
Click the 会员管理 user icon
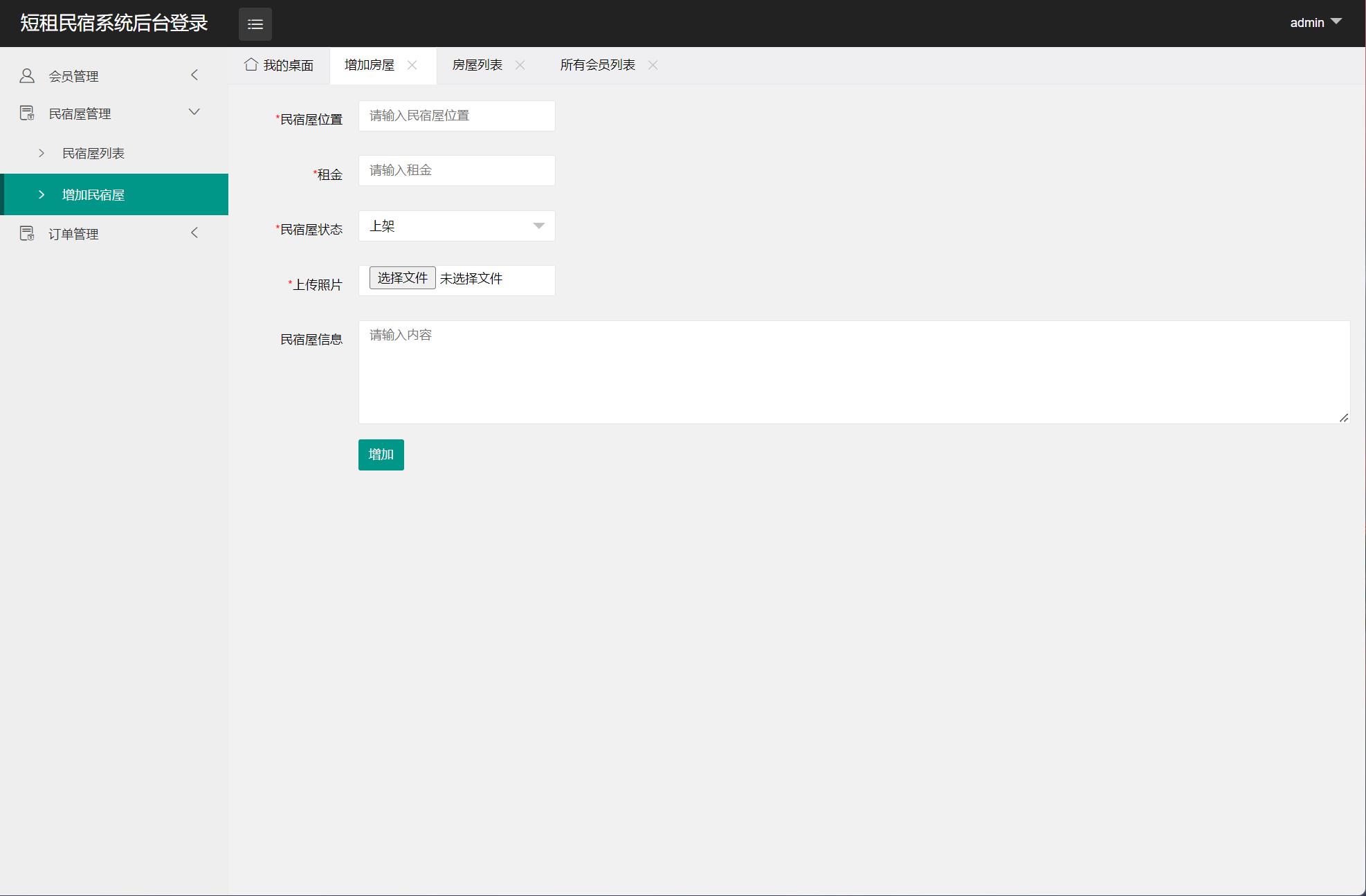tap(27, 76)
